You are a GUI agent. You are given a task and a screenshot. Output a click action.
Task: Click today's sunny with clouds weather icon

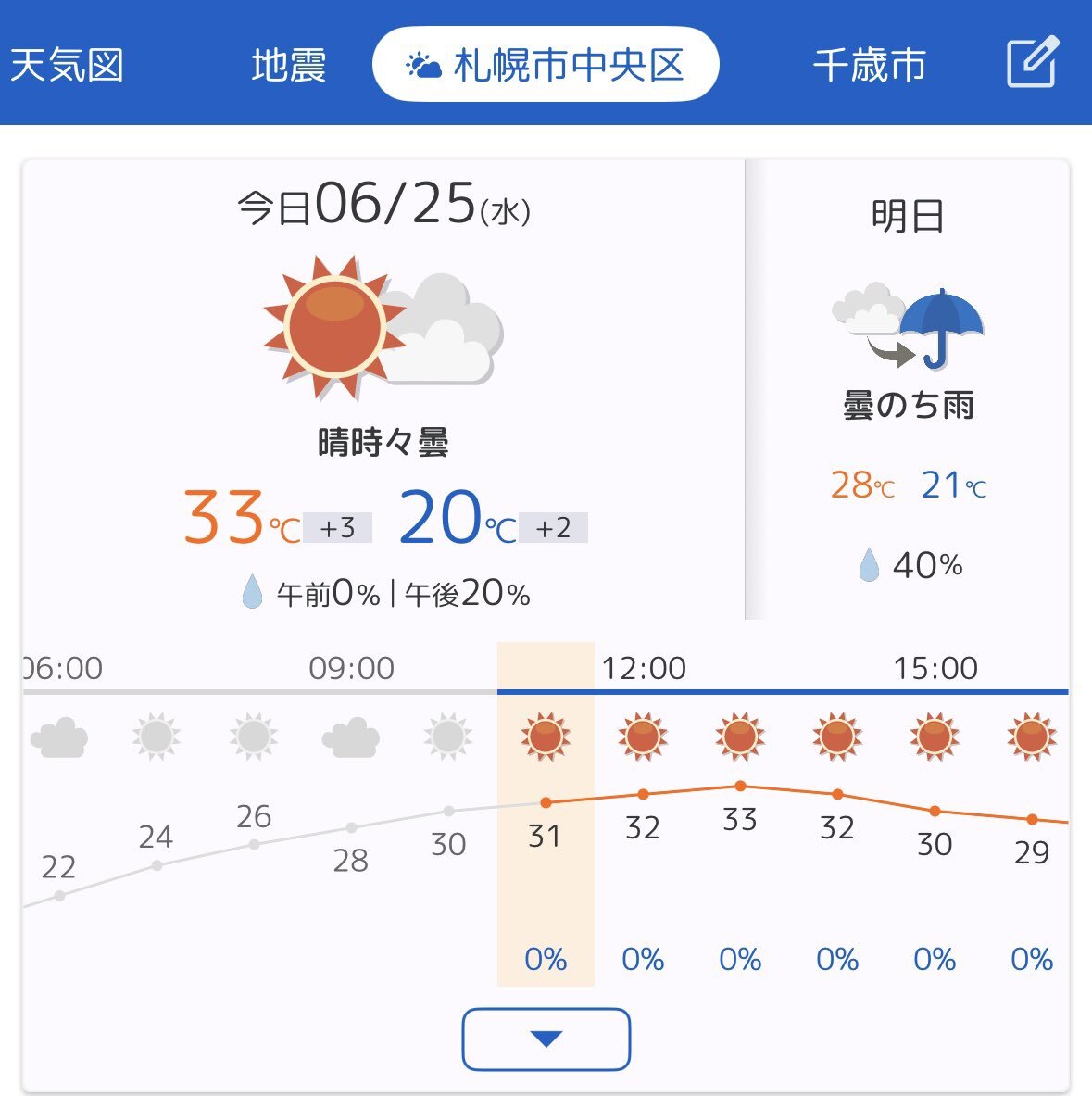(383, 328)
